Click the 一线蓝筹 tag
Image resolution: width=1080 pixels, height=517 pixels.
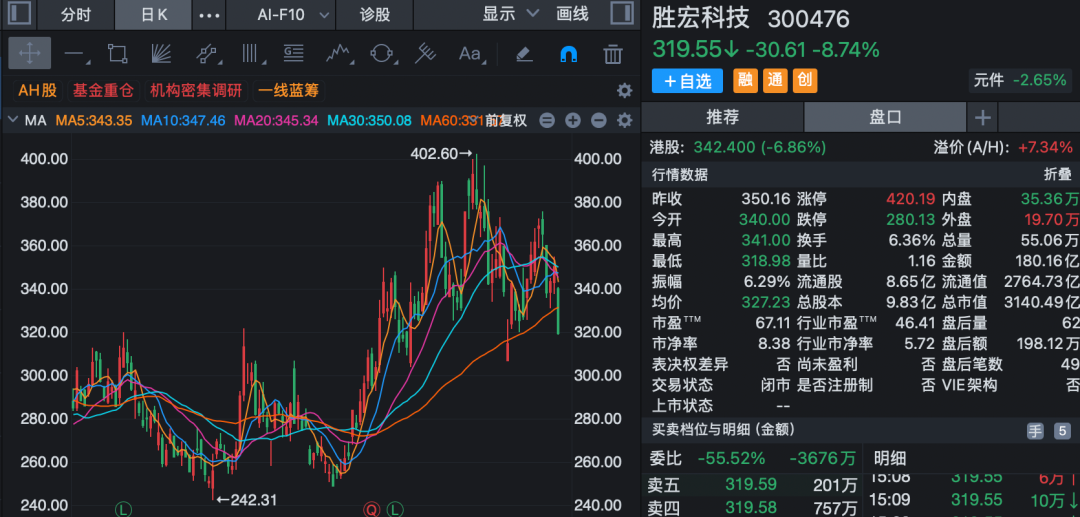(x=289, y=90)
